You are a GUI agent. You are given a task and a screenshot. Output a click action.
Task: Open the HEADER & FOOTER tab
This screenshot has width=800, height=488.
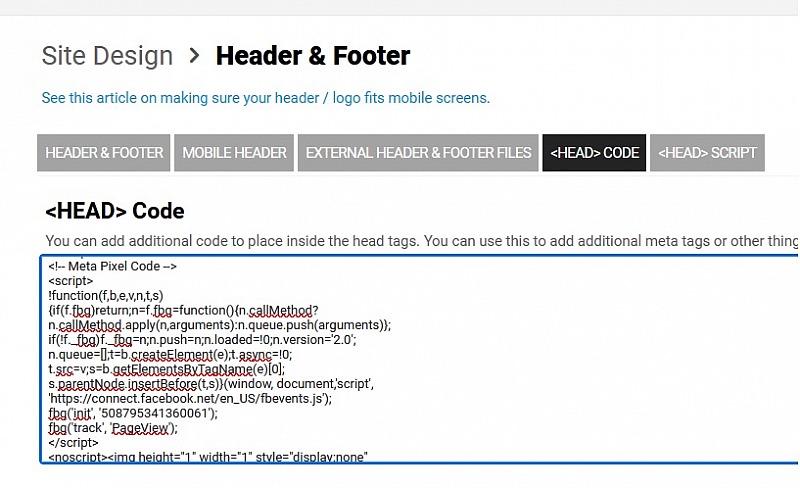coord(104,153)
